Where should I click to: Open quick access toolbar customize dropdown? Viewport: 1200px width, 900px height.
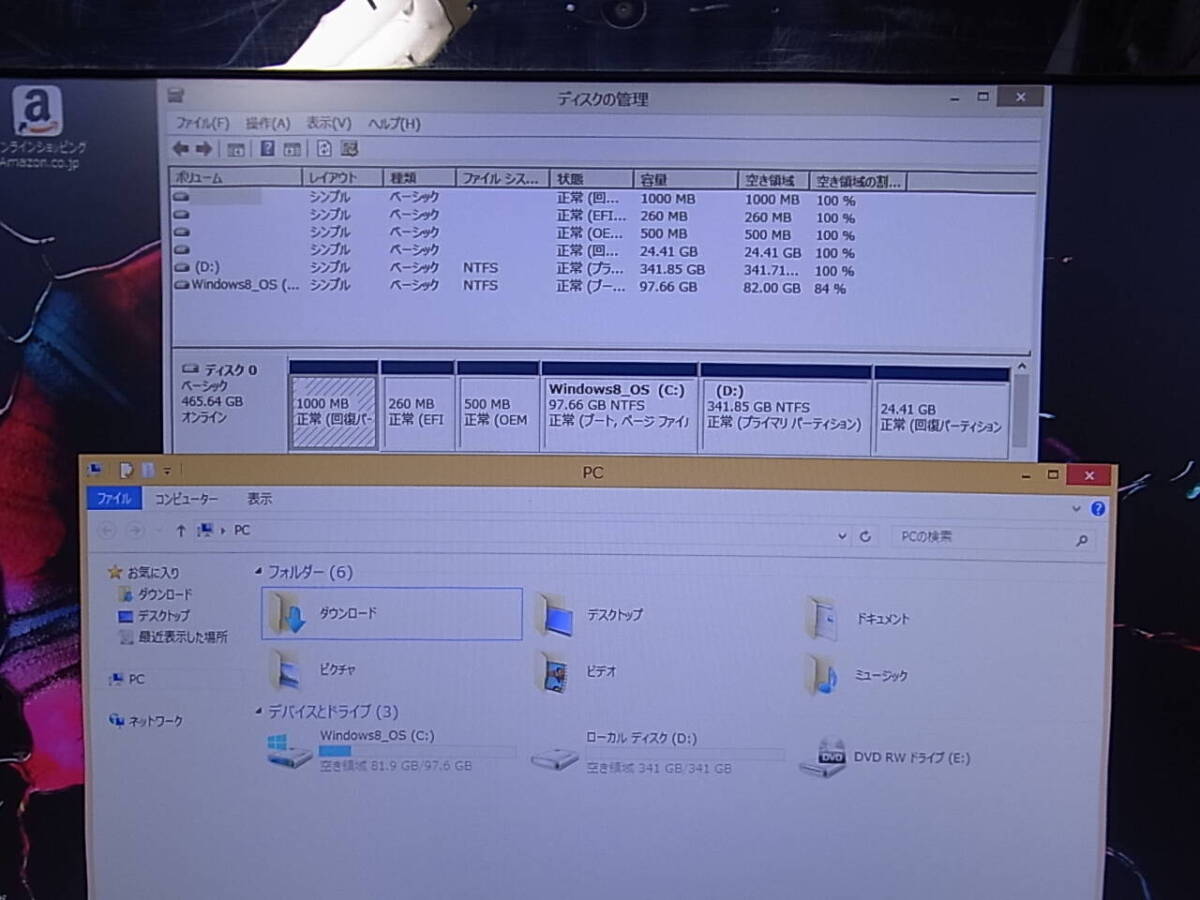167,469
